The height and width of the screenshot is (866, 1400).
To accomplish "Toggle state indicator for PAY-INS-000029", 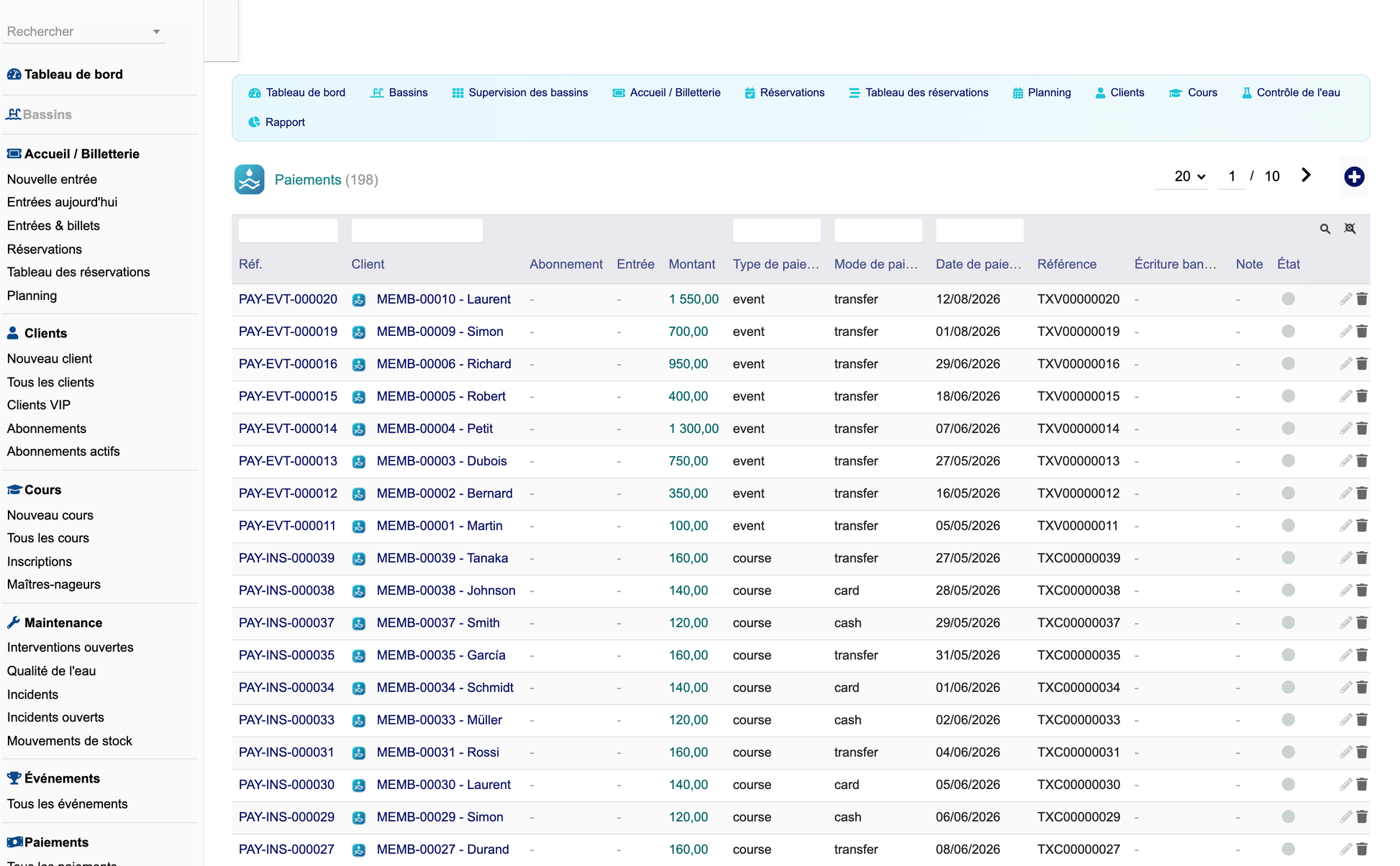I will pyautogui.click(x=1288, y=816).
